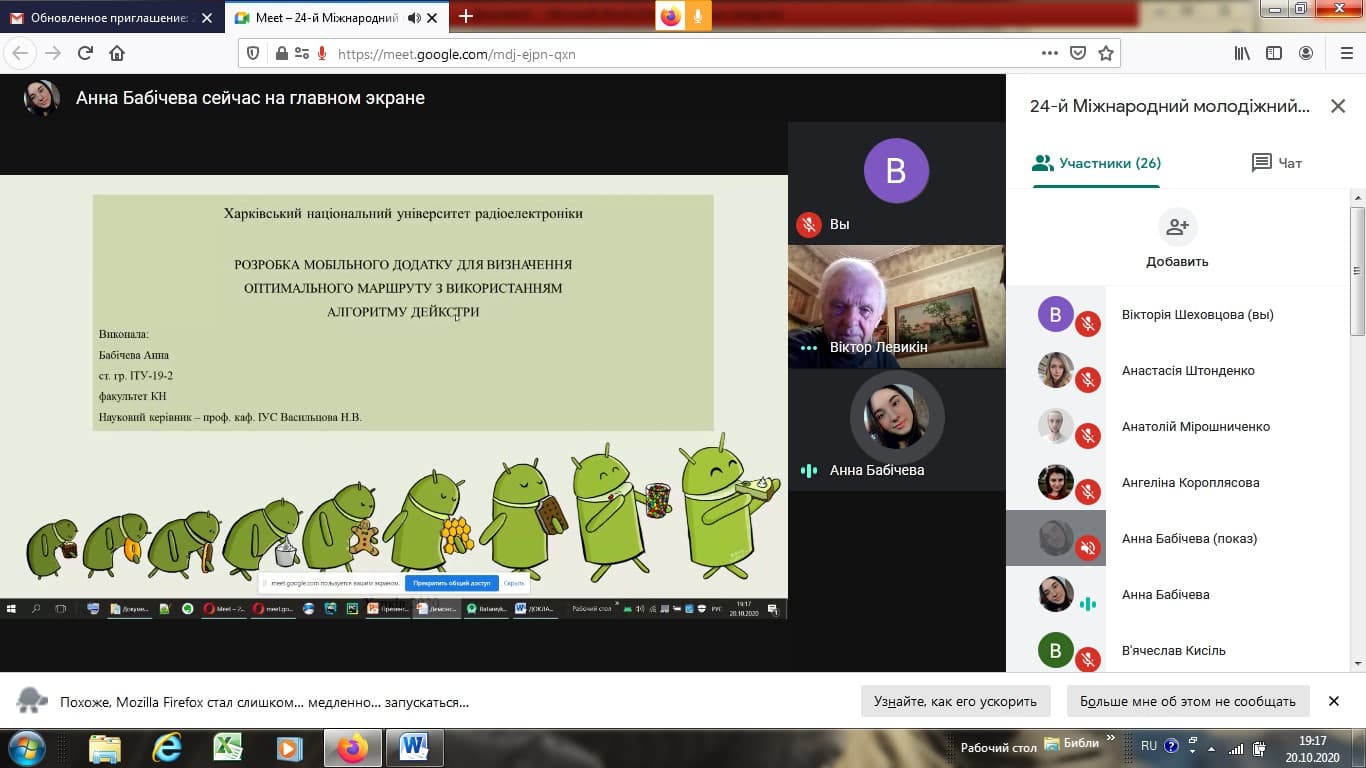The image size is (1366, 768).
Task: Launch Internet Explorer from taskbar
Action: pyautogui.click(x=166, y=748)
